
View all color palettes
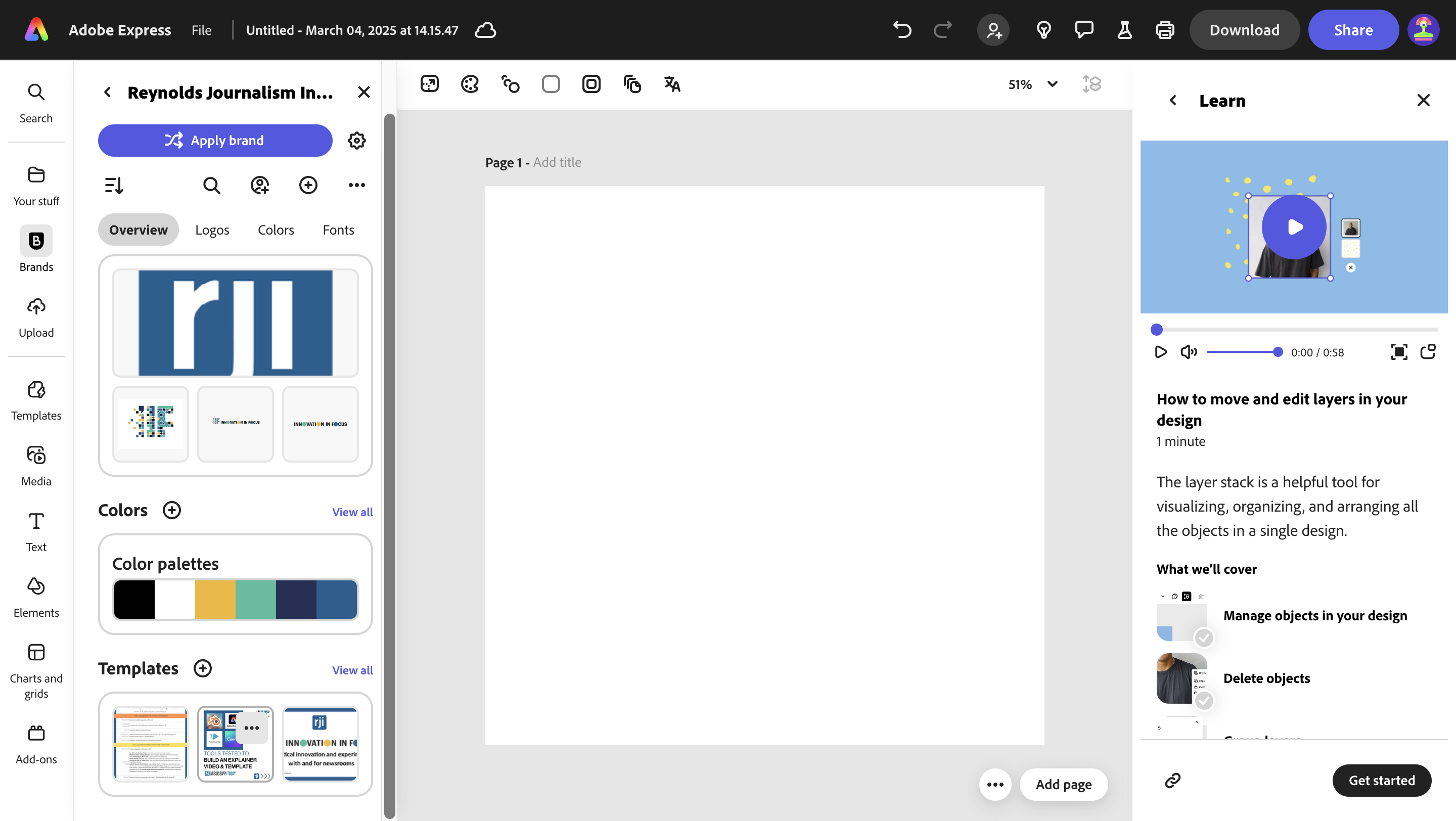pos(351,512)
